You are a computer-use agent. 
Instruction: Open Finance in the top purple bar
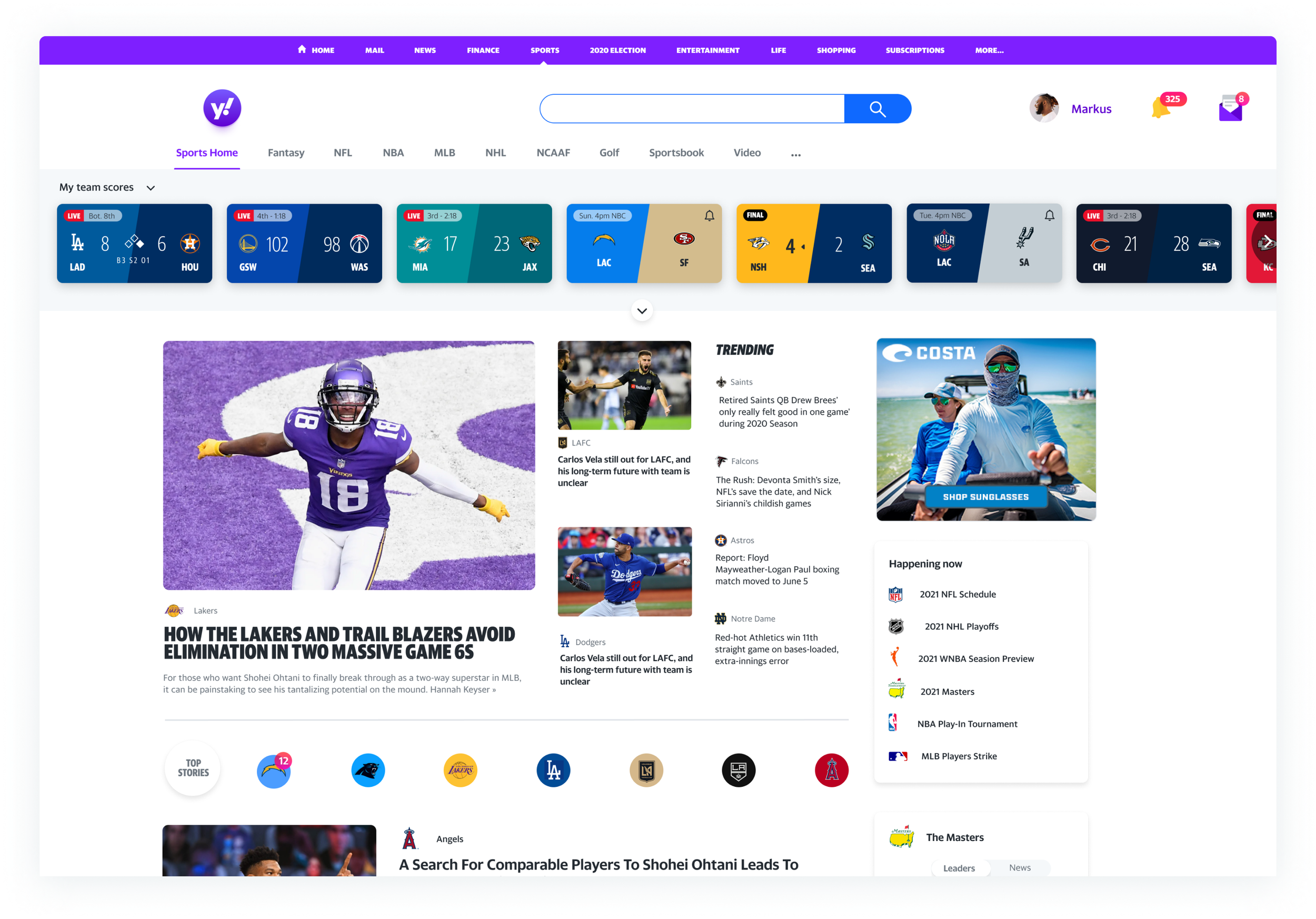click(x=483, y=51)
